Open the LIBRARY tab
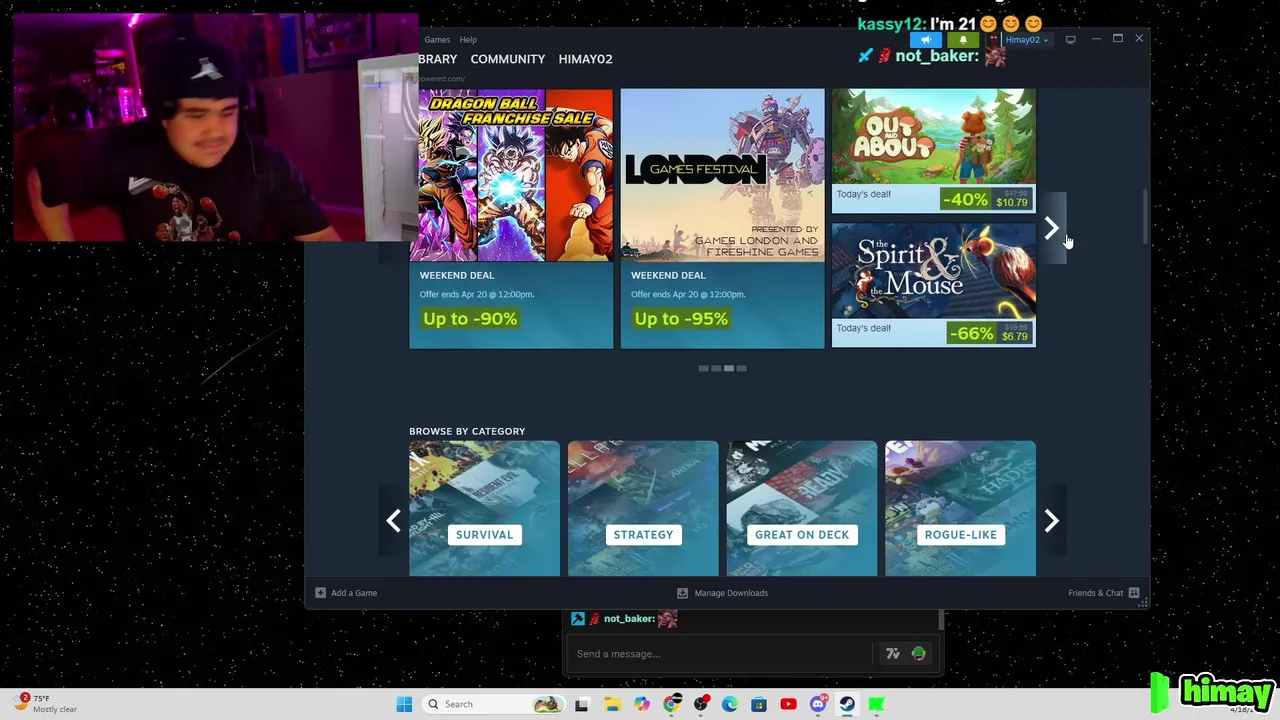The image size is (1280, 720). tap(438, 59)
